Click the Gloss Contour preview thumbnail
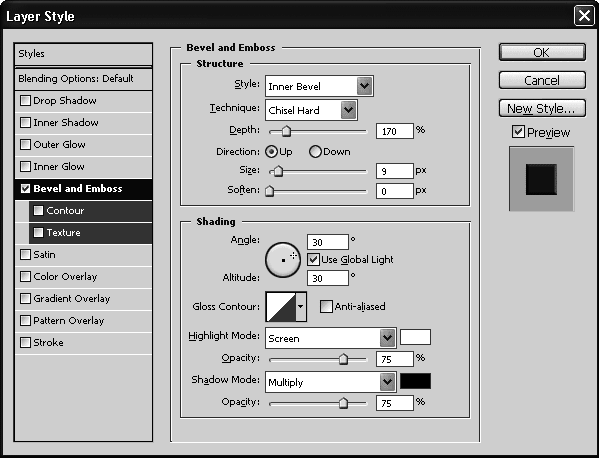 [281, 307]
